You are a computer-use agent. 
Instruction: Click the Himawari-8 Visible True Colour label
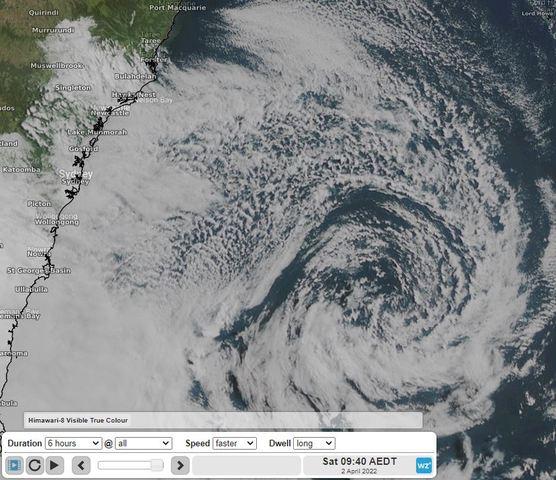pos(78,420)
